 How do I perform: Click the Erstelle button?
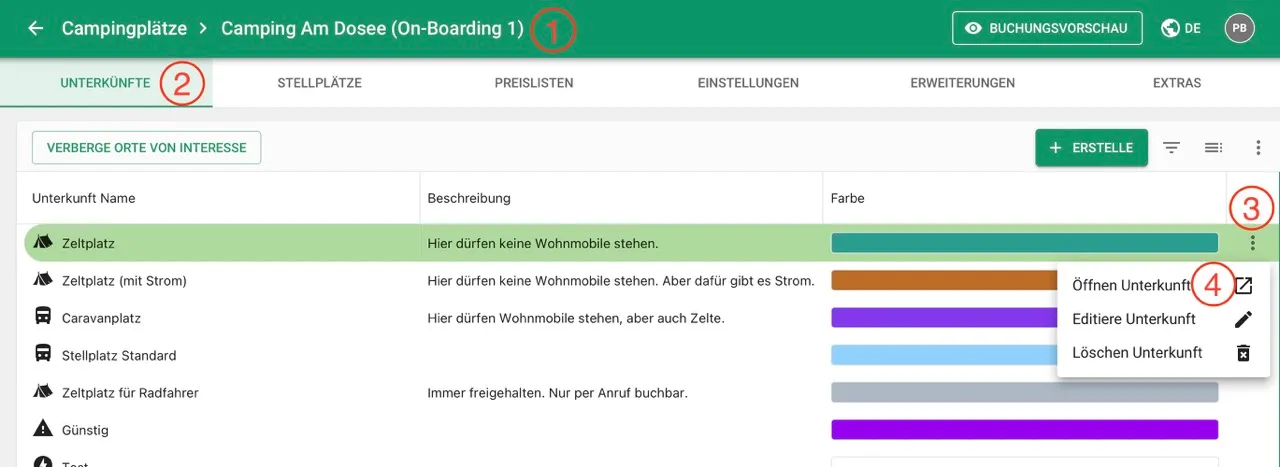pyautogui.click(x=1091, y=148)
